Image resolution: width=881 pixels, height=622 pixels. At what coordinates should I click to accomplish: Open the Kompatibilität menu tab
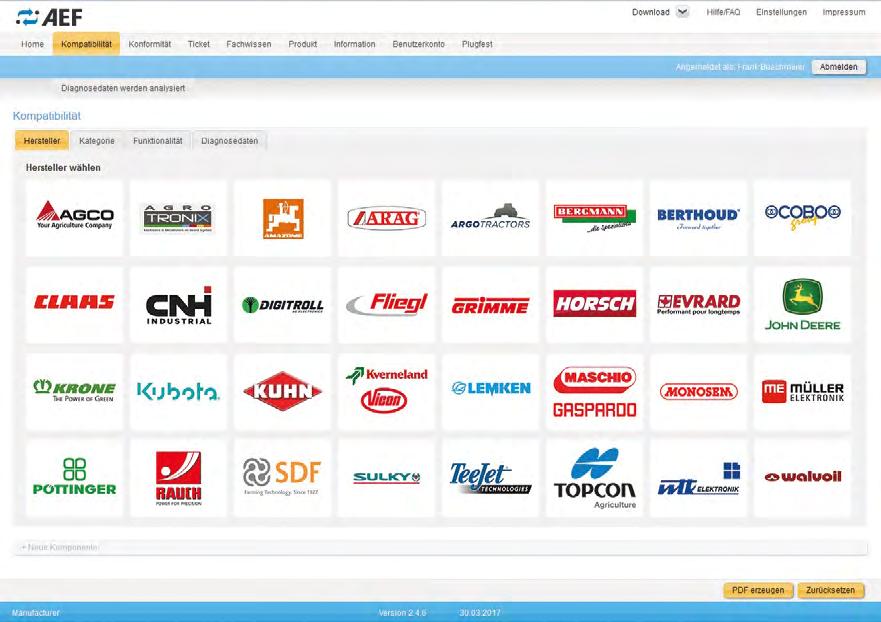coord(86,44)
